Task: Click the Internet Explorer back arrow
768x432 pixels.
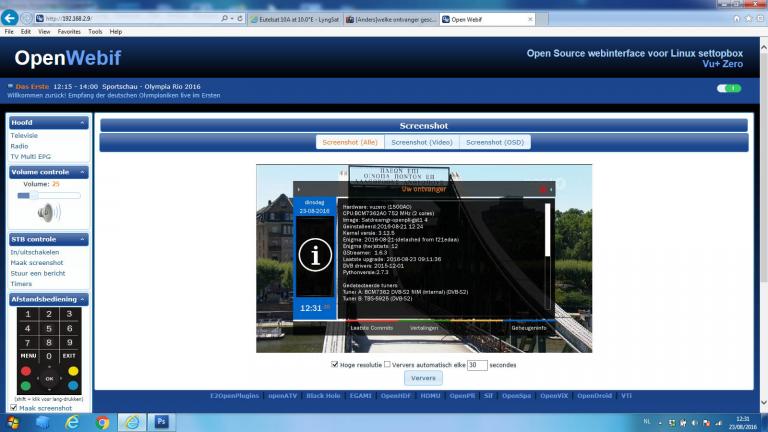Action: coord(12,18)
